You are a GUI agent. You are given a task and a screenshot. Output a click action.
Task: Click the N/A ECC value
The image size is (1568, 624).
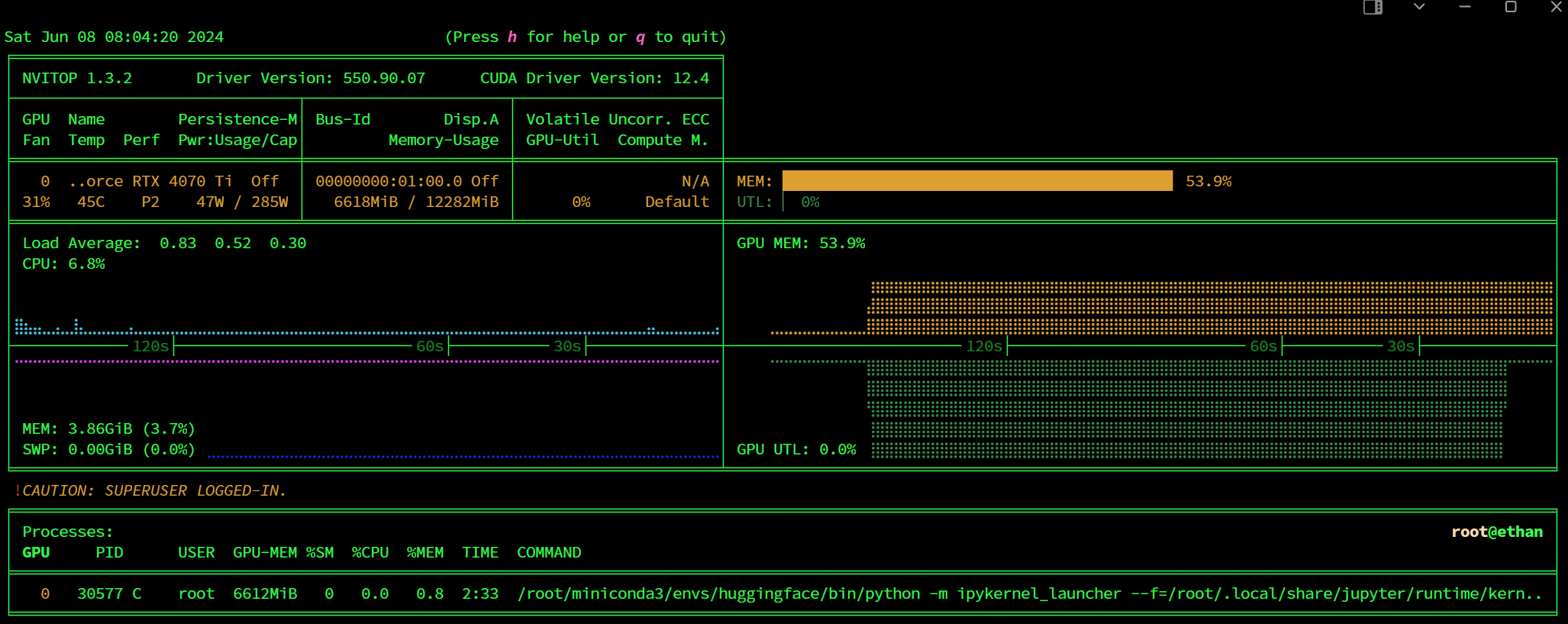pyautogui.click(x=695, y=181)
